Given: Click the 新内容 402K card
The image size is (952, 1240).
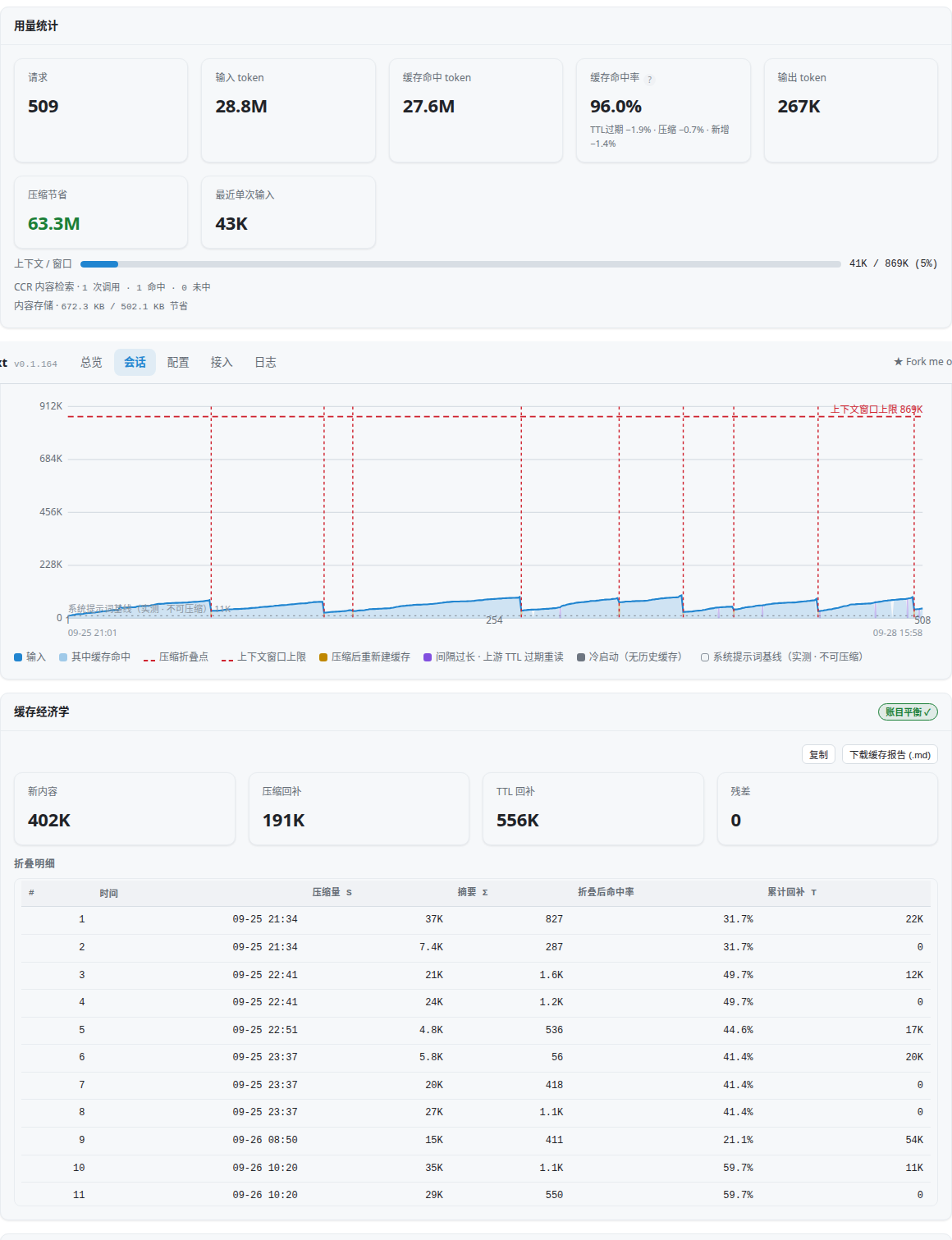Looking at the screenshot, I should click(x=125, y=808).
